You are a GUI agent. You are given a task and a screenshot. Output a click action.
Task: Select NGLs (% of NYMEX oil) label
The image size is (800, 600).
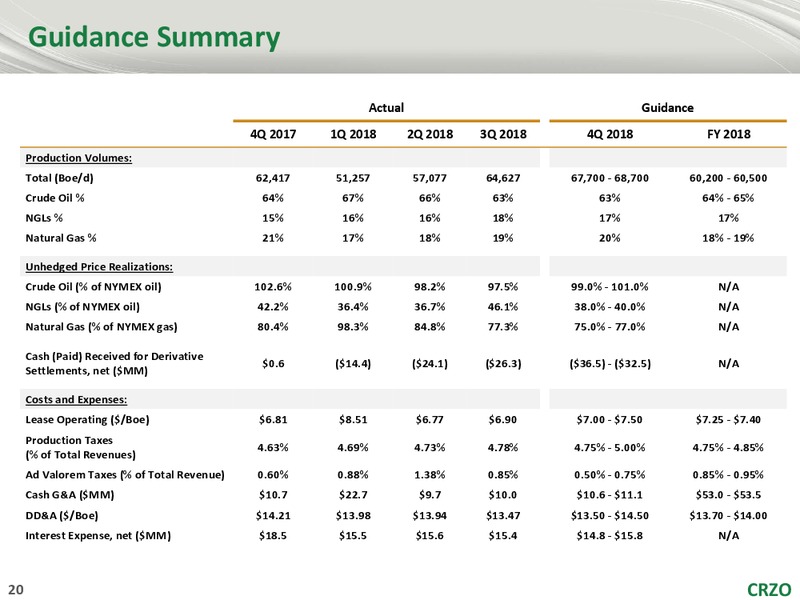(83, 307)
